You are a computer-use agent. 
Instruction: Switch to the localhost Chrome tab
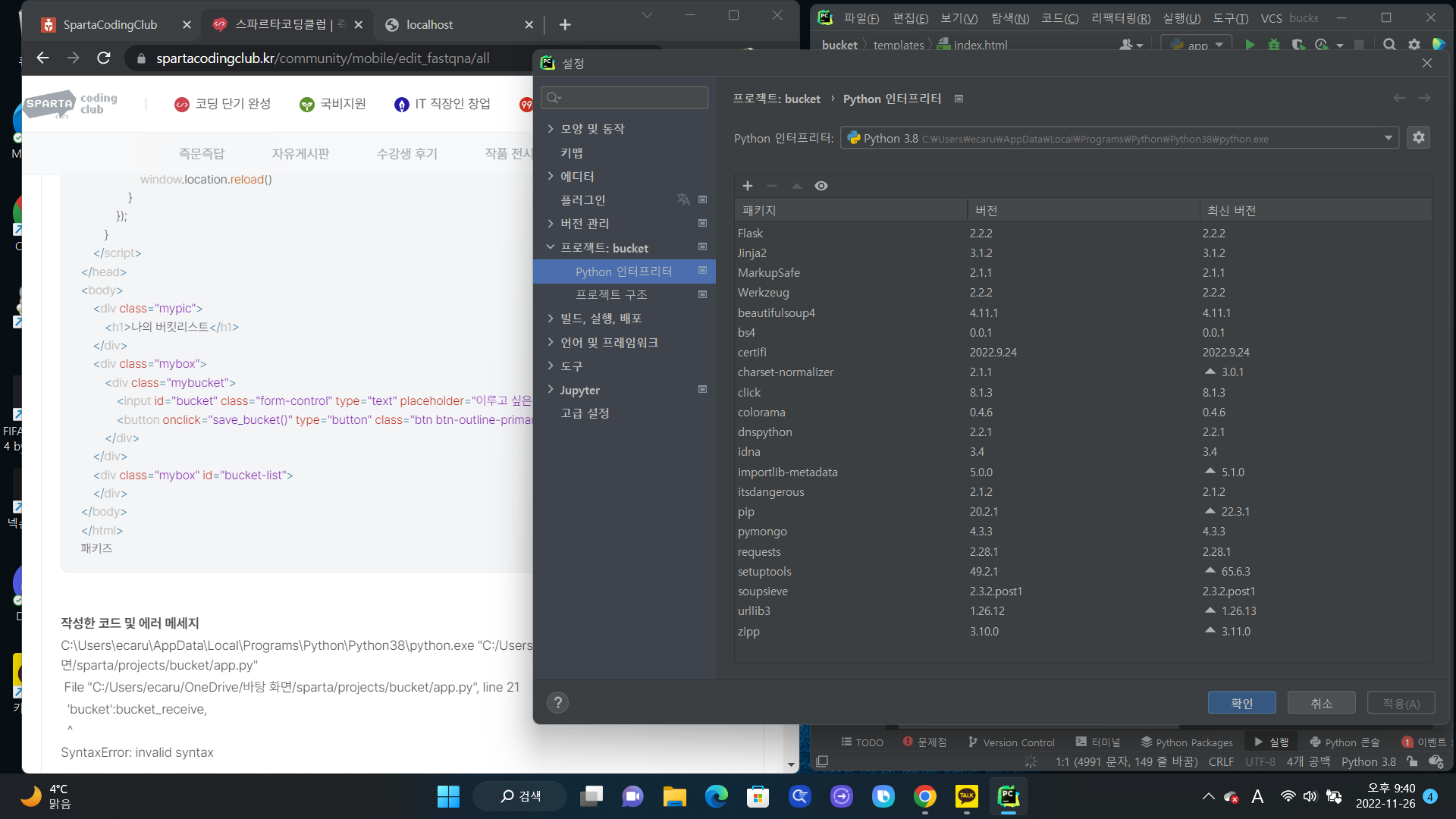click(460, 24)
